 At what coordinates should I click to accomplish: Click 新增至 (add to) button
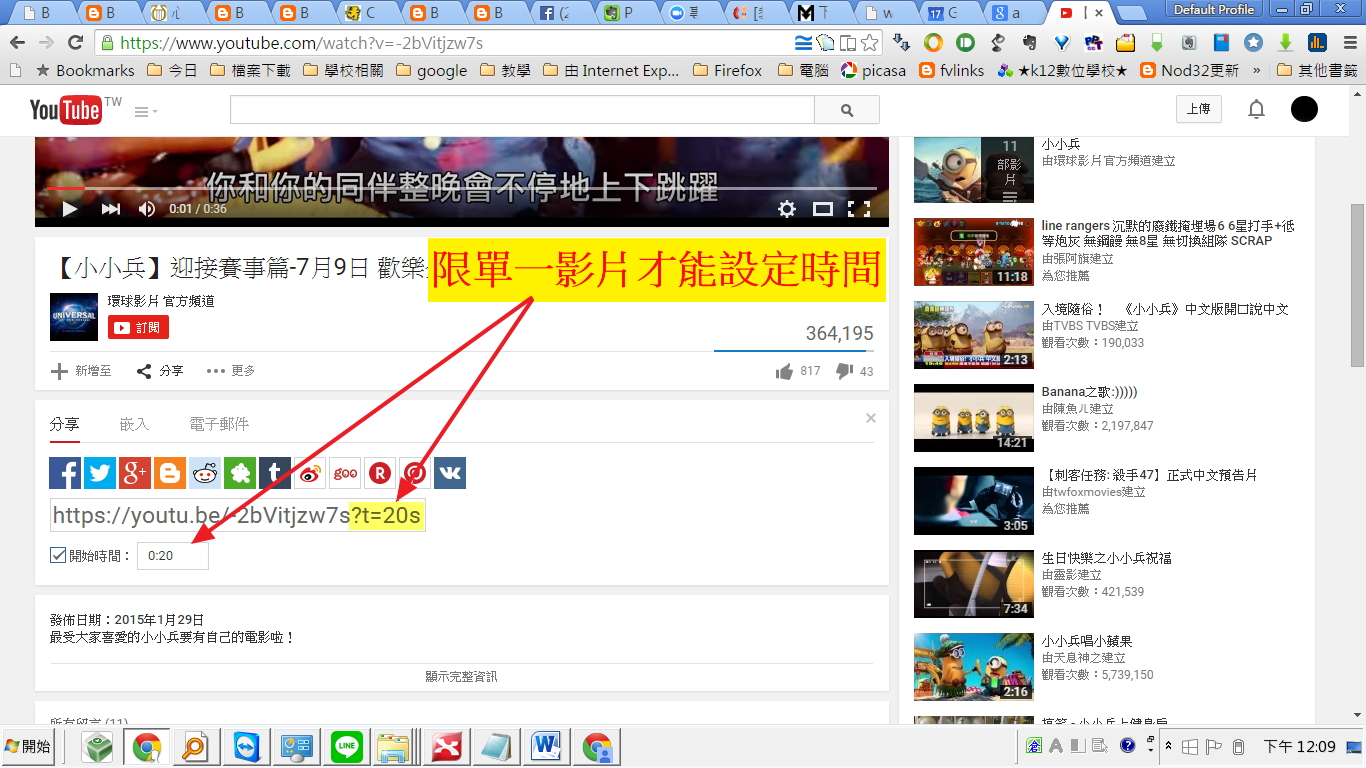click(81, 371)
